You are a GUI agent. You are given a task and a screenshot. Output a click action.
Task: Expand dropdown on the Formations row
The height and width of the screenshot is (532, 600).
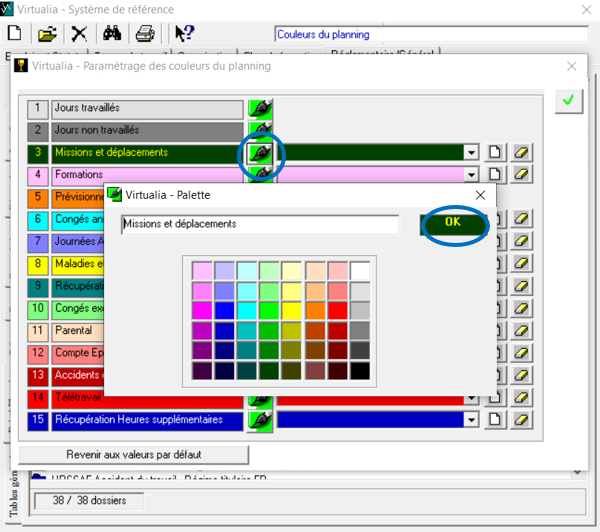470,175
